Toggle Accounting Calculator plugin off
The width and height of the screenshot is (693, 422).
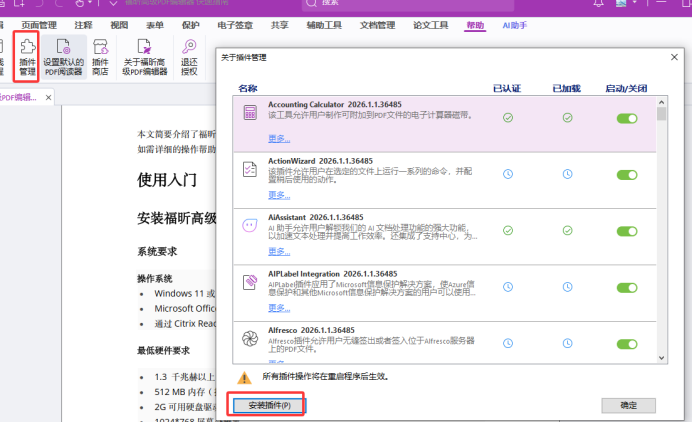pyautogui.click(x=627, y=118)
